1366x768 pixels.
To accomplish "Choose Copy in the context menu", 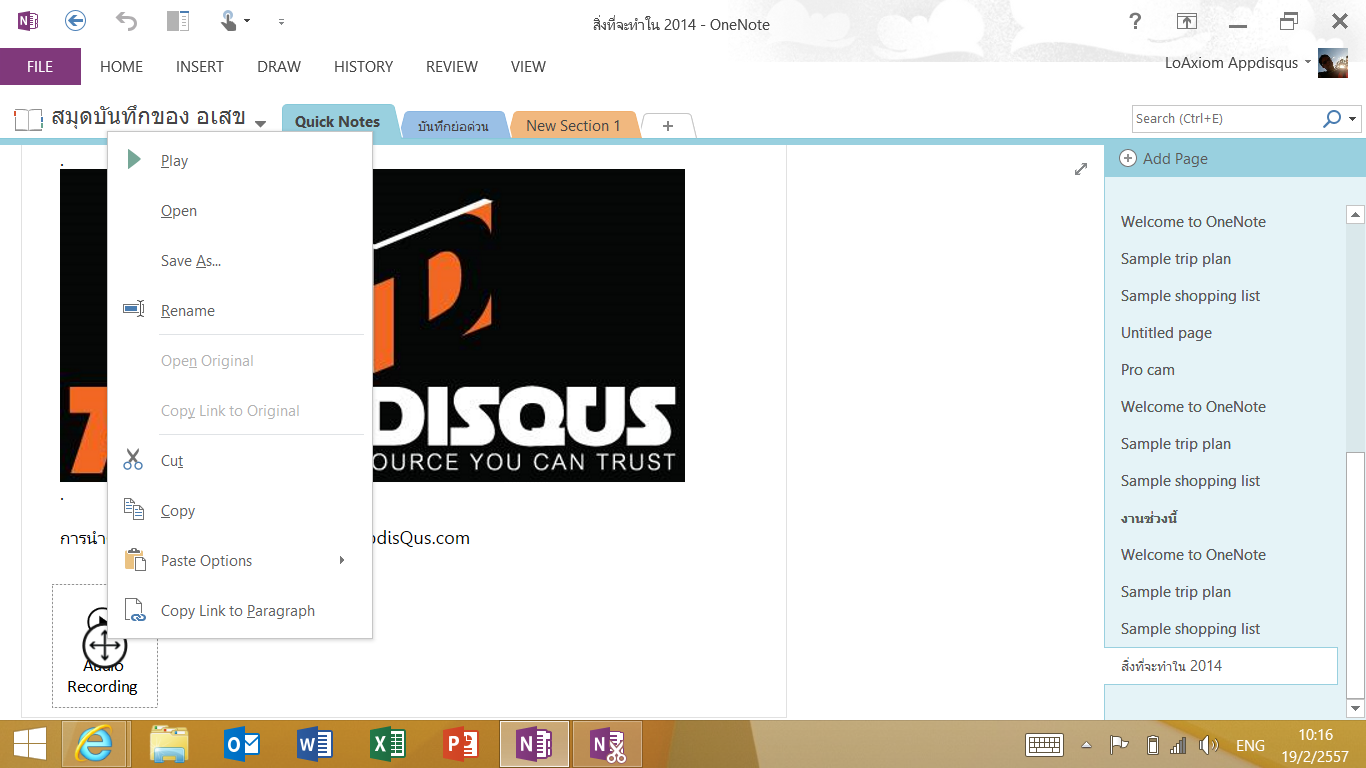I will [x=240, y=510].
